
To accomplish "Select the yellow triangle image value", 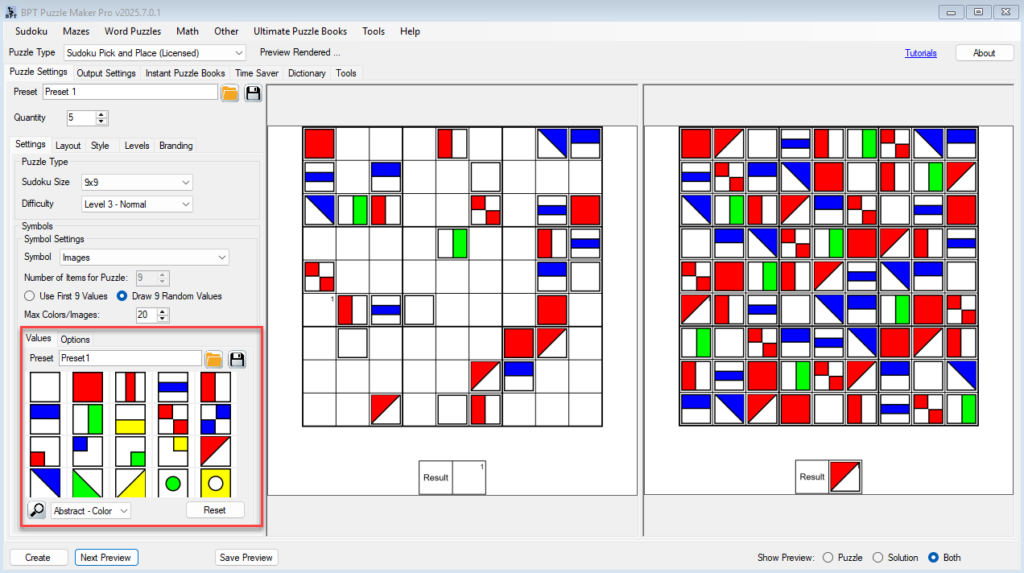I will pos(130,483).
